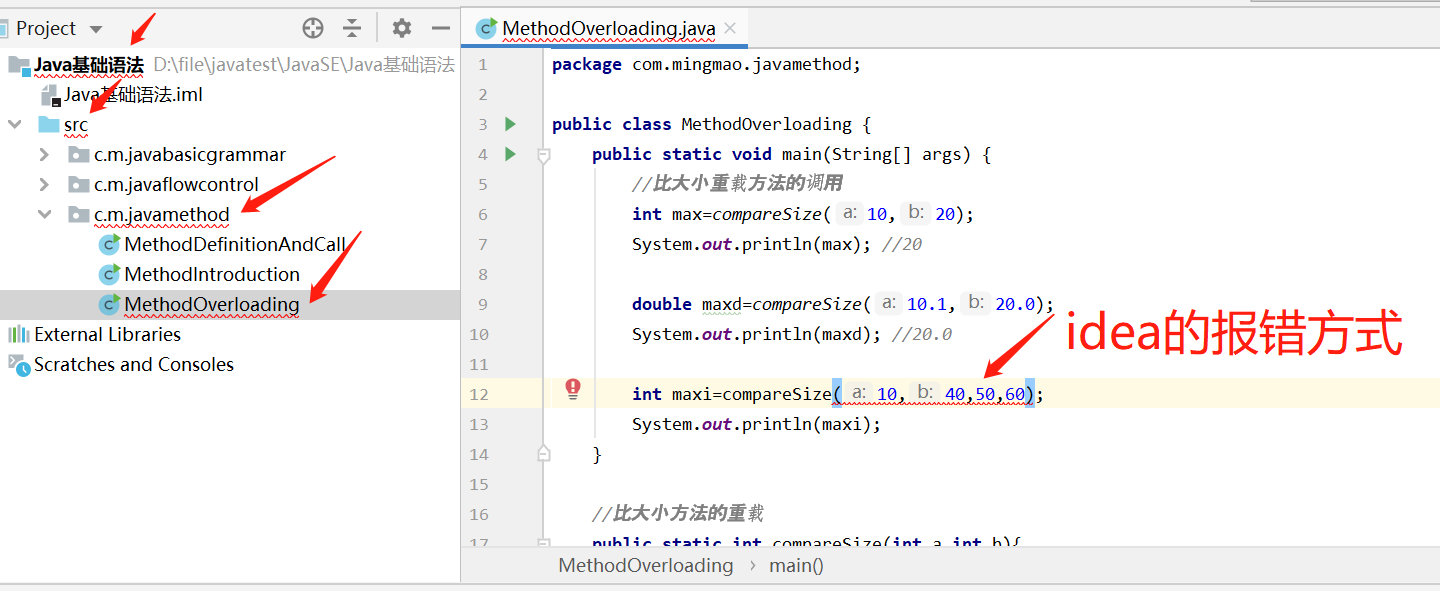Open the Project view dropdown

click(96, 29)
